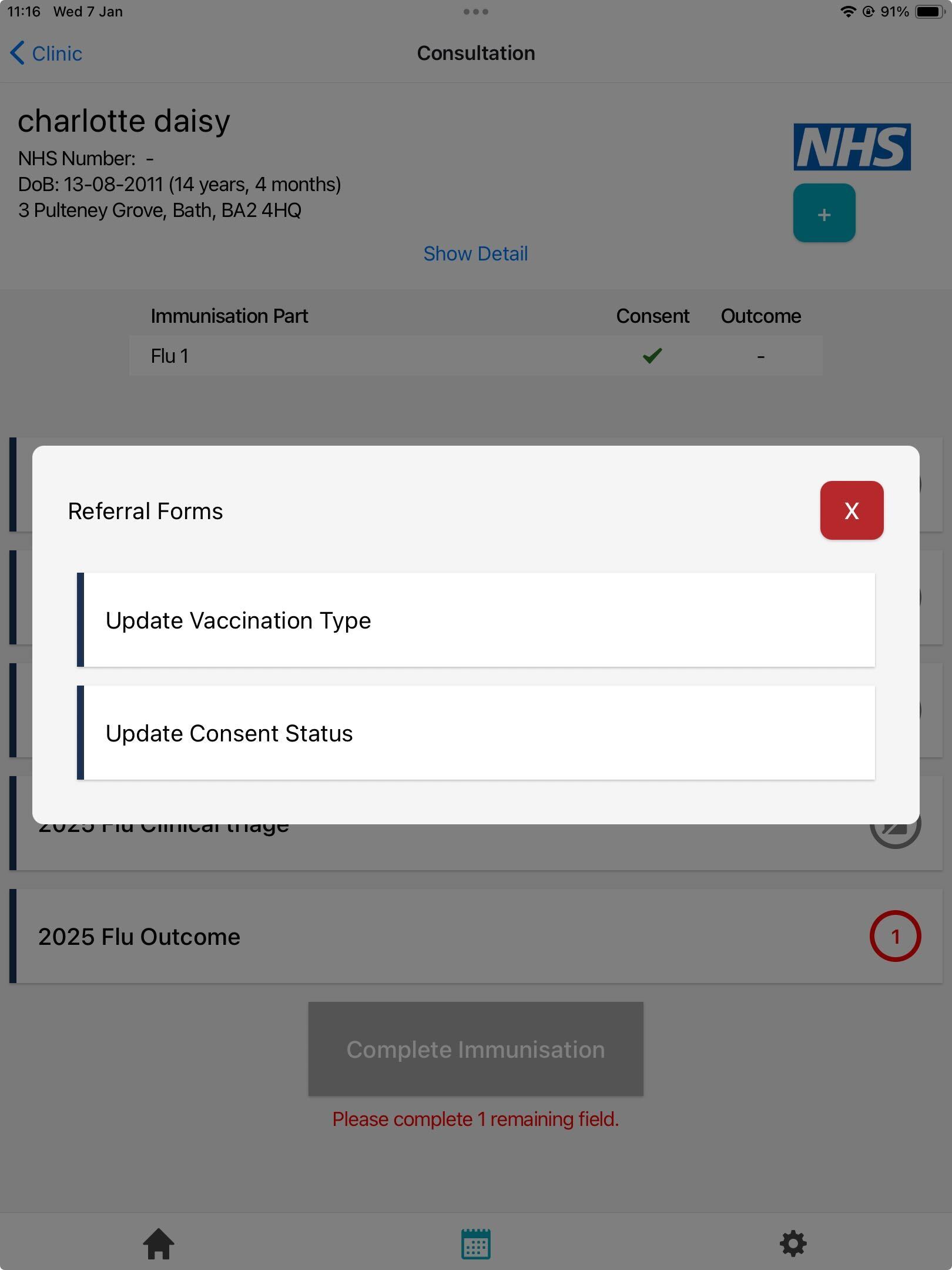Viewport: 952px width, 1270px height.
Task: Expand patient info with Show Detail
Action: [475, 254]
